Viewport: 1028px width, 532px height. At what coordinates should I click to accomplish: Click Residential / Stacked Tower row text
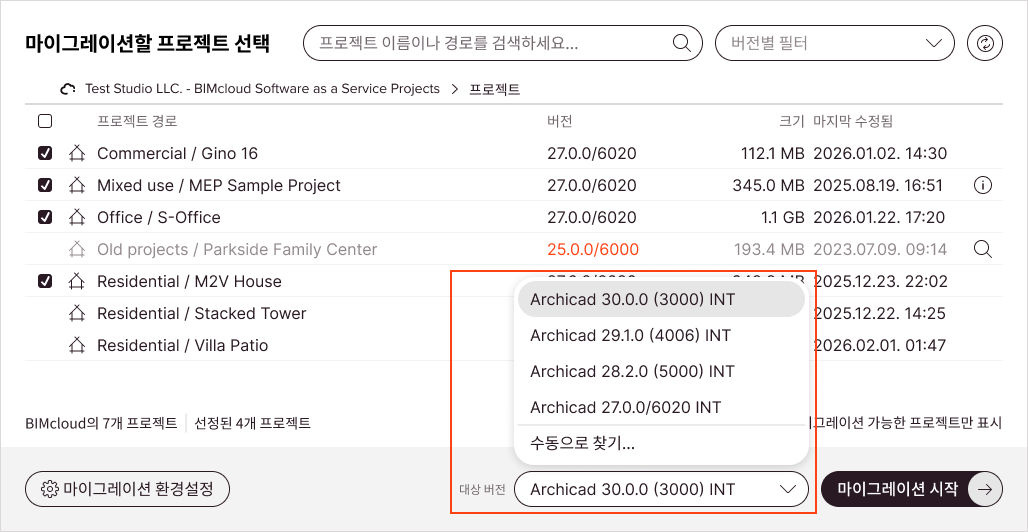[x=201, y=314]
